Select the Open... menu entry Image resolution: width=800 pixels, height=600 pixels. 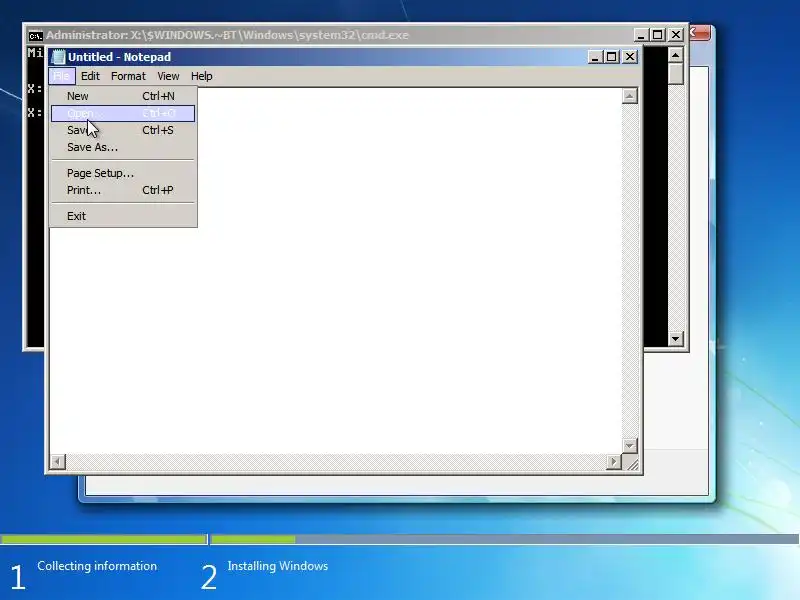point(123,113)
